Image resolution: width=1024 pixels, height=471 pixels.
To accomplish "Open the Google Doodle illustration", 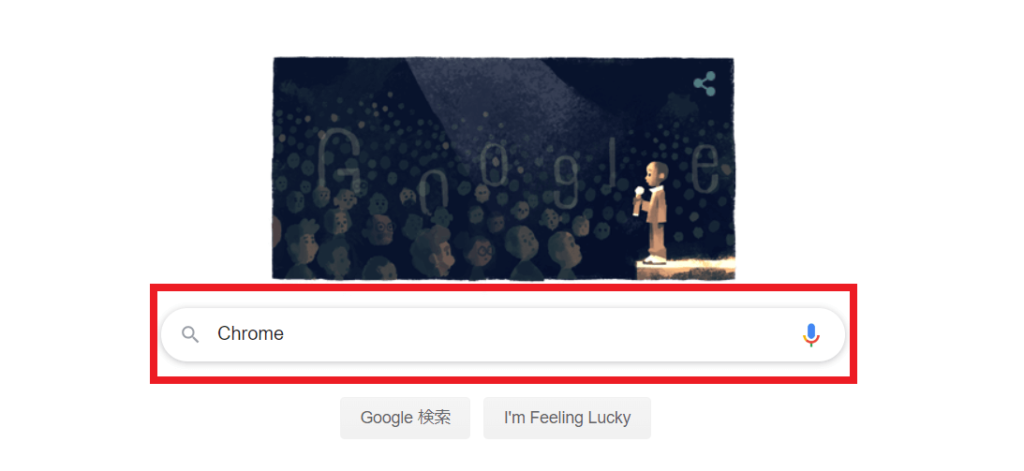I will 504,169.
